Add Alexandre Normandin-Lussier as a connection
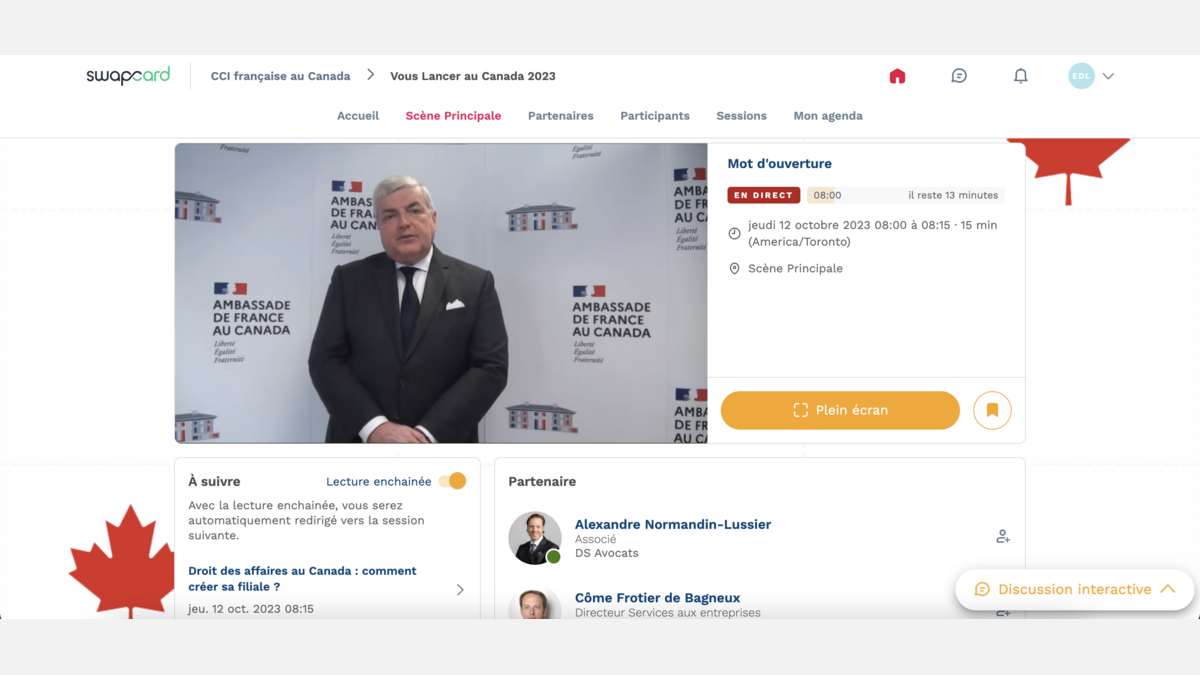The image size is (1200, 675). pyautogui.click(x=1002, y=537)
